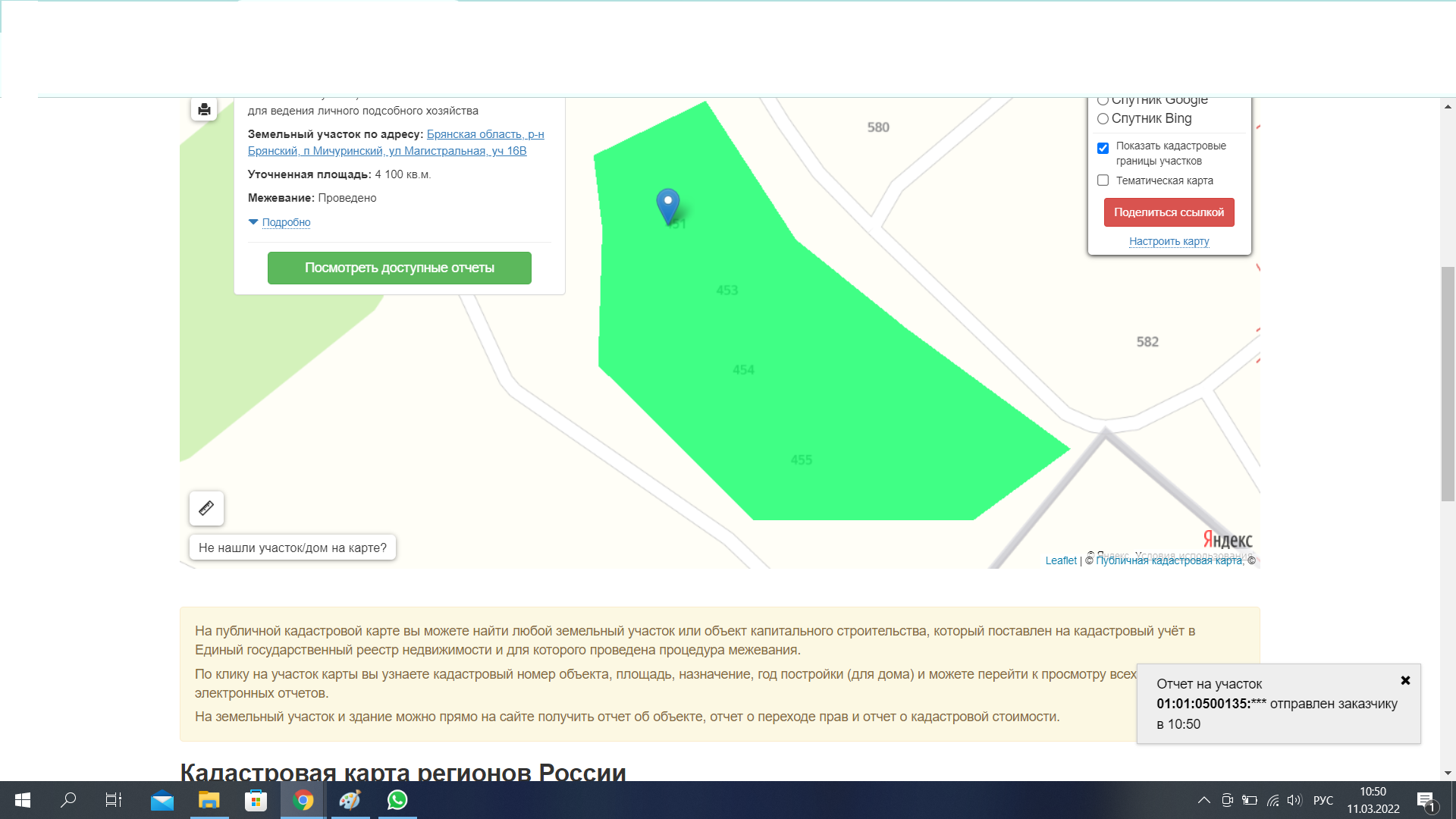Click the page vertical scrollbar thumb
Screen dimensions: 1456x819
[1448, 383]
